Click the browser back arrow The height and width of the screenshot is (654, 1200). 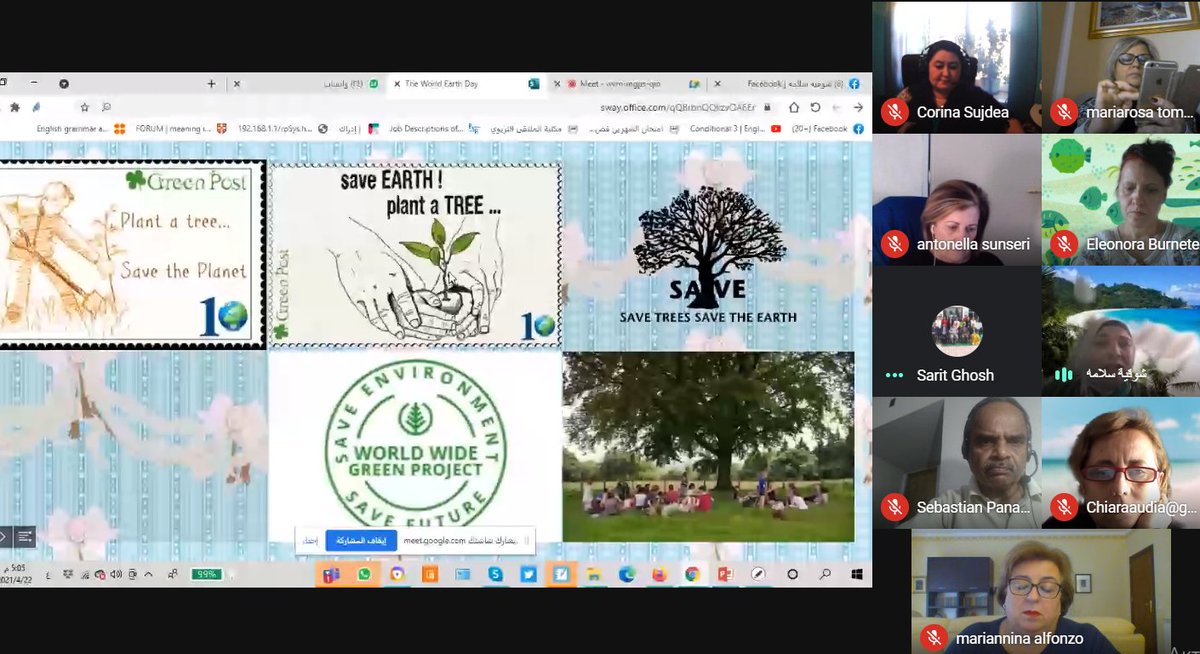click(858, 107)
